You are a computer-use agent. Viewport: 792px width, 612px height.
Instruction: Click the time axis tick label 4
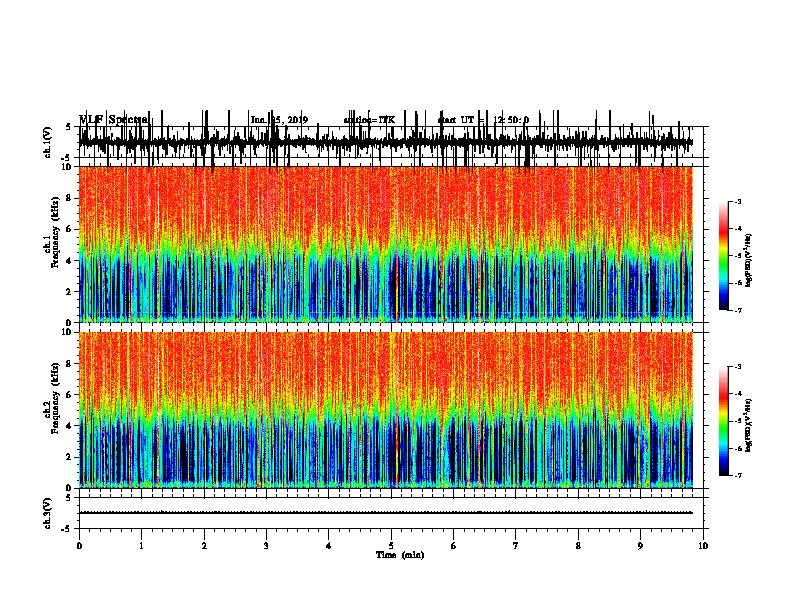click(x=329, y=546)
